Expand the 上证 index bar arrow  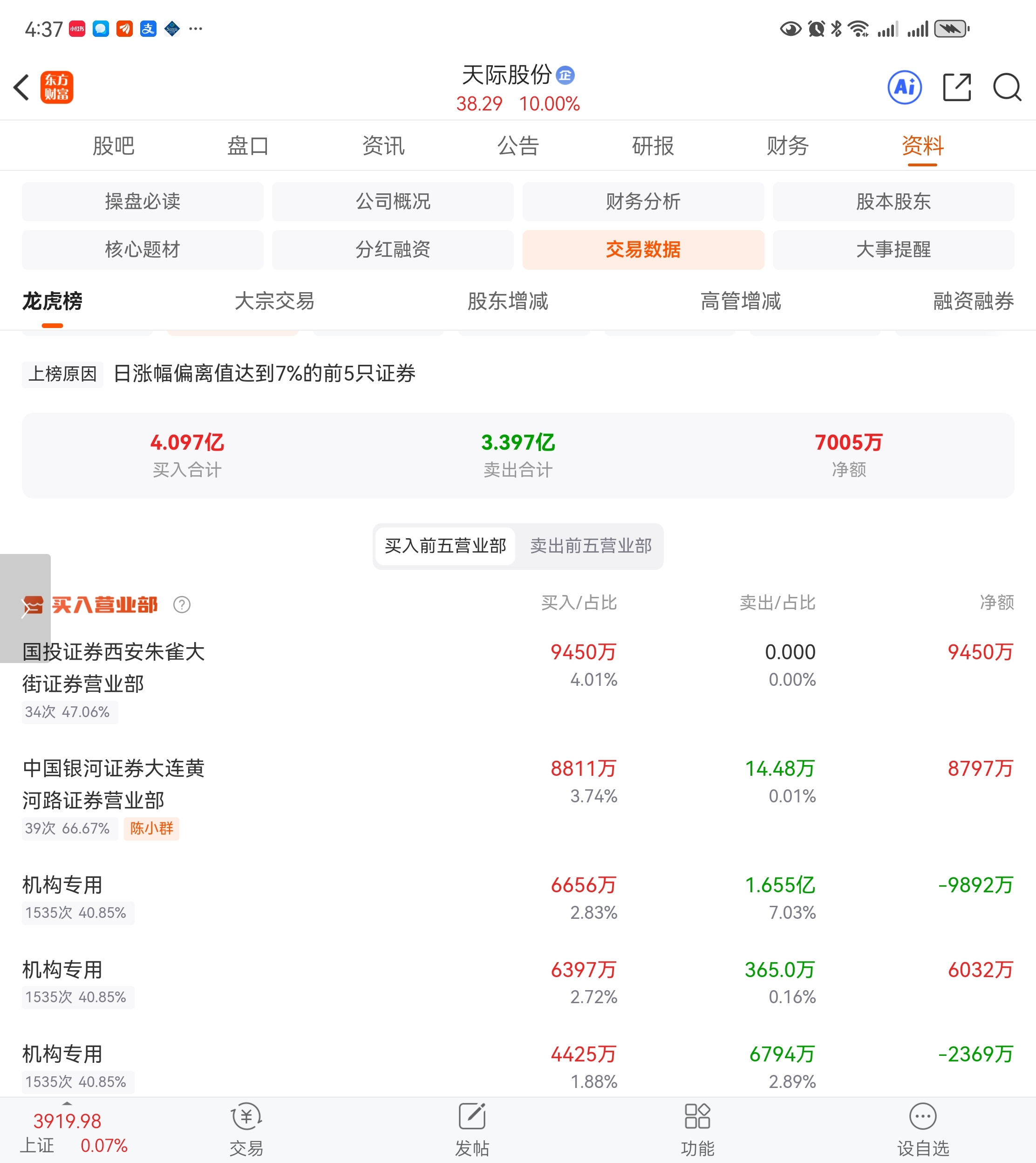[x=67, y=1103]
